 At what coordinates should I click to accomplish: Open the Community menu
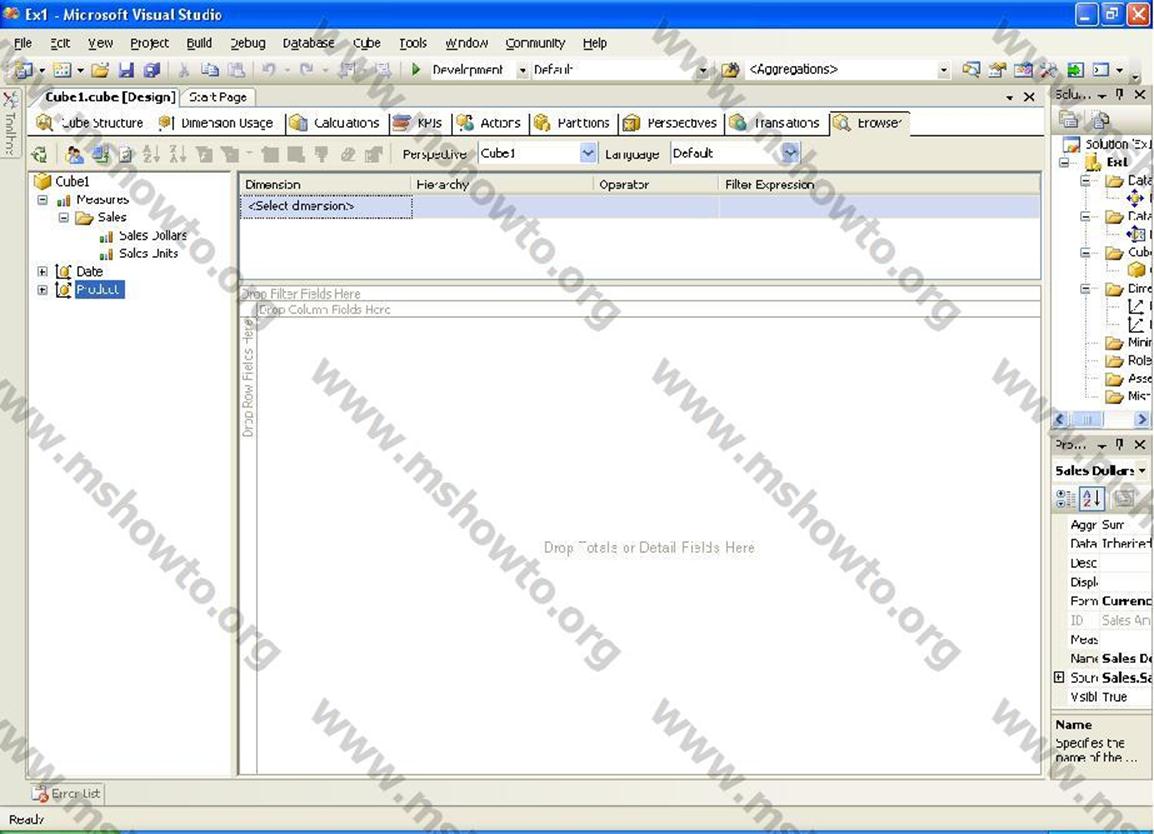point(535,43)
